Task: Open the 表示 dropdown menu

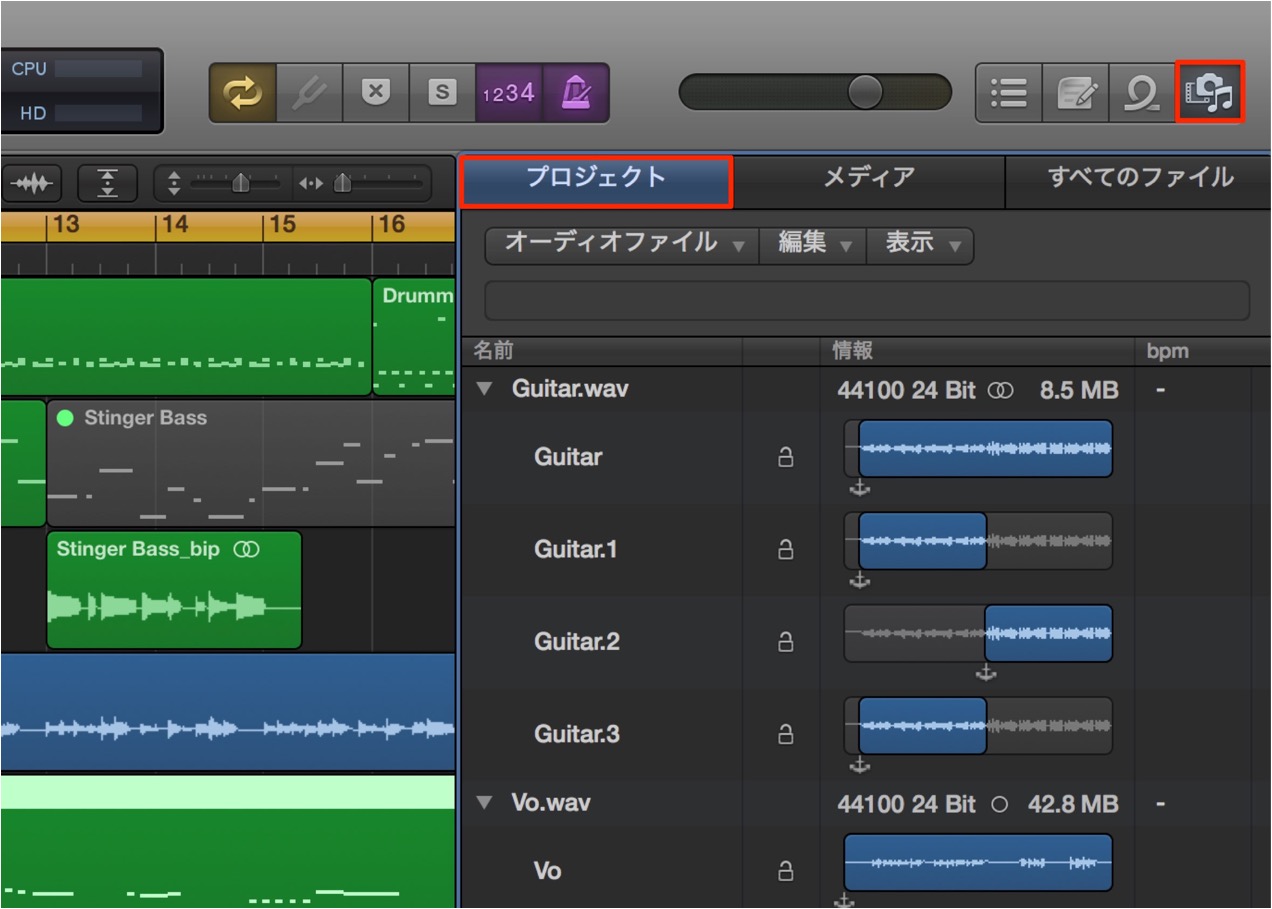Action: click(x=920, y=244)
